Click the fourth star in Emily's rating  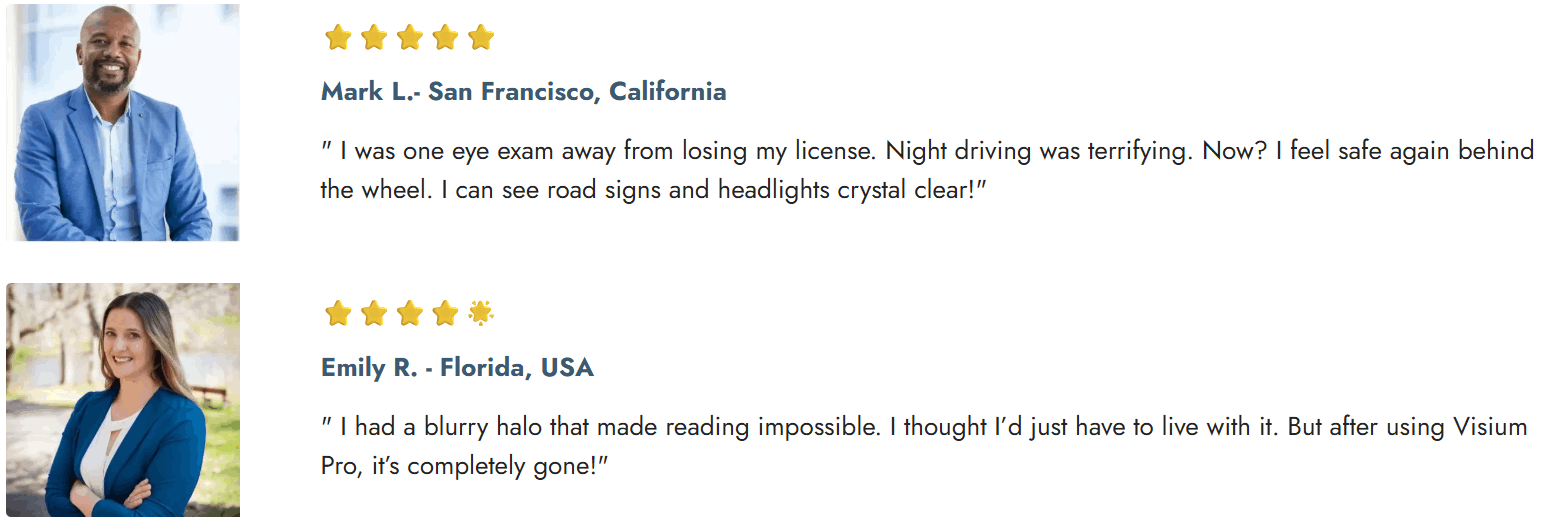click(446, 314)
